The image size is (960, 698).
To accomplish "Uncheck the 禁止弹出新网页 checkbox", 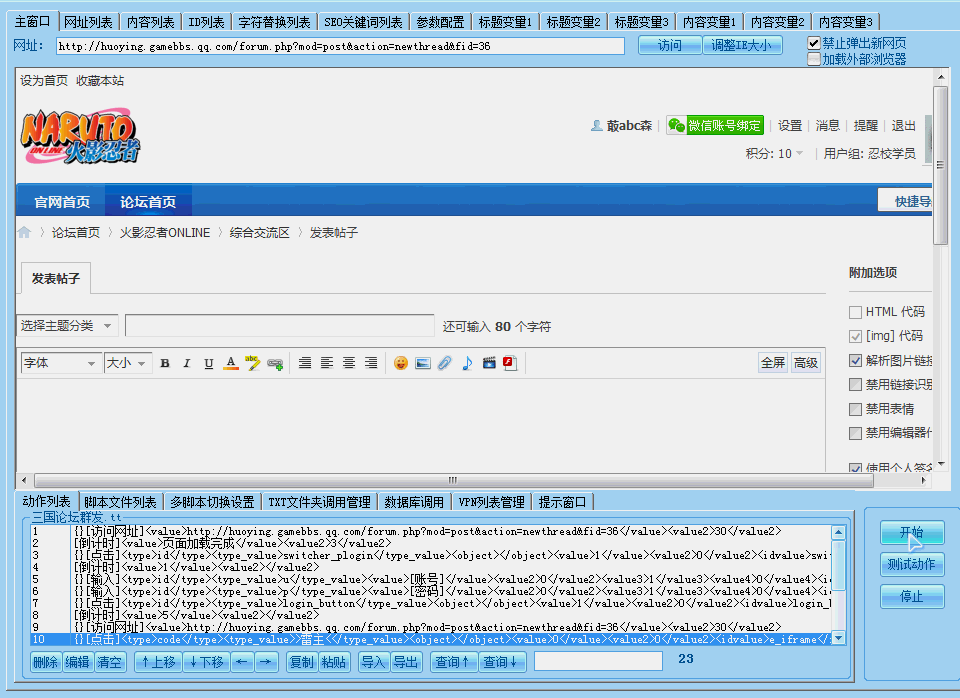I will tap(814, 43).
